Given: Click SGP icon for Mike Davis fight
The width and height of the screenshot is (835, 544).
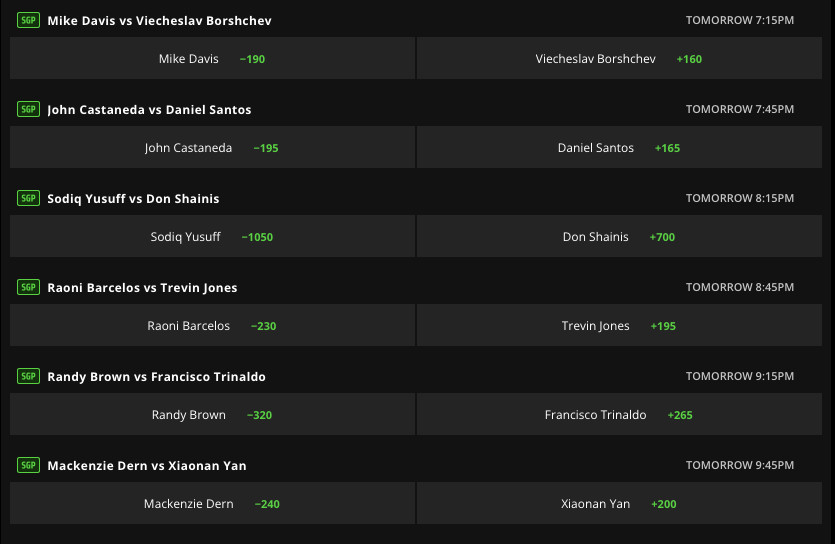Looking at the screenshot, I should click(28, 20).
